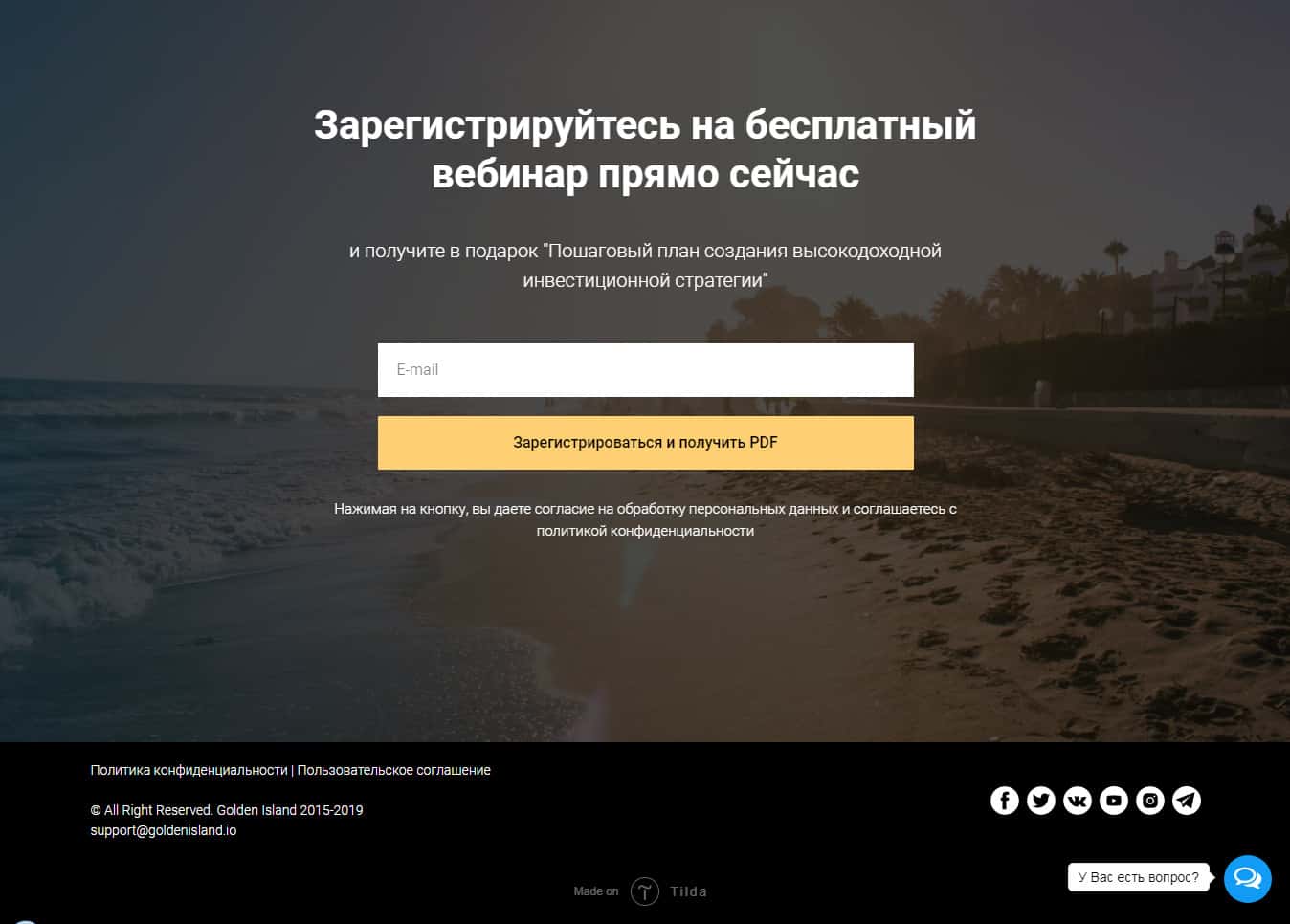Open Пользовательское соглашение footer link
The image size is (1290, 924).
(393, 770)
